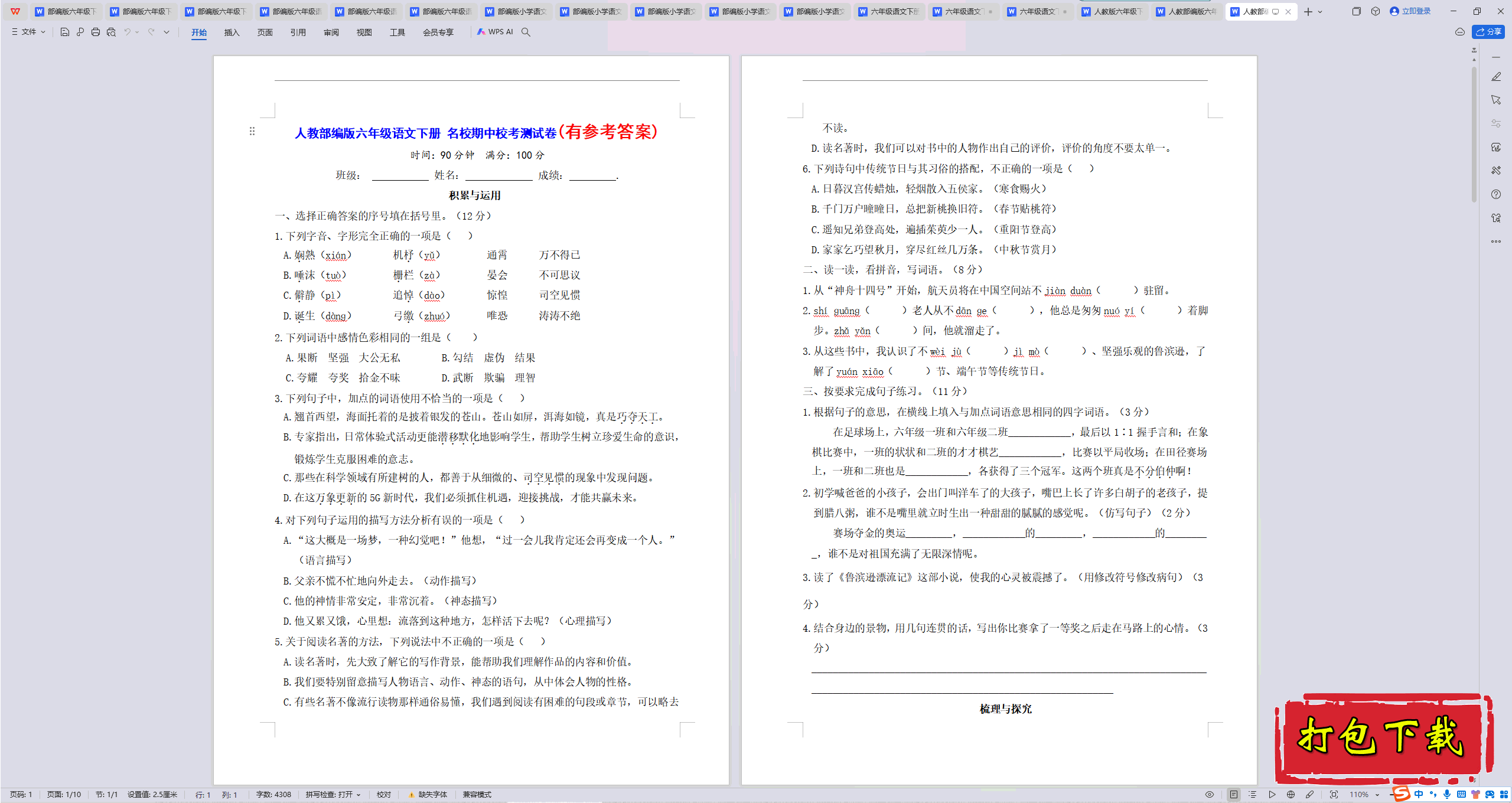
Task: Click the 页面: 1/10 page indicator
Action: (64, 795)
